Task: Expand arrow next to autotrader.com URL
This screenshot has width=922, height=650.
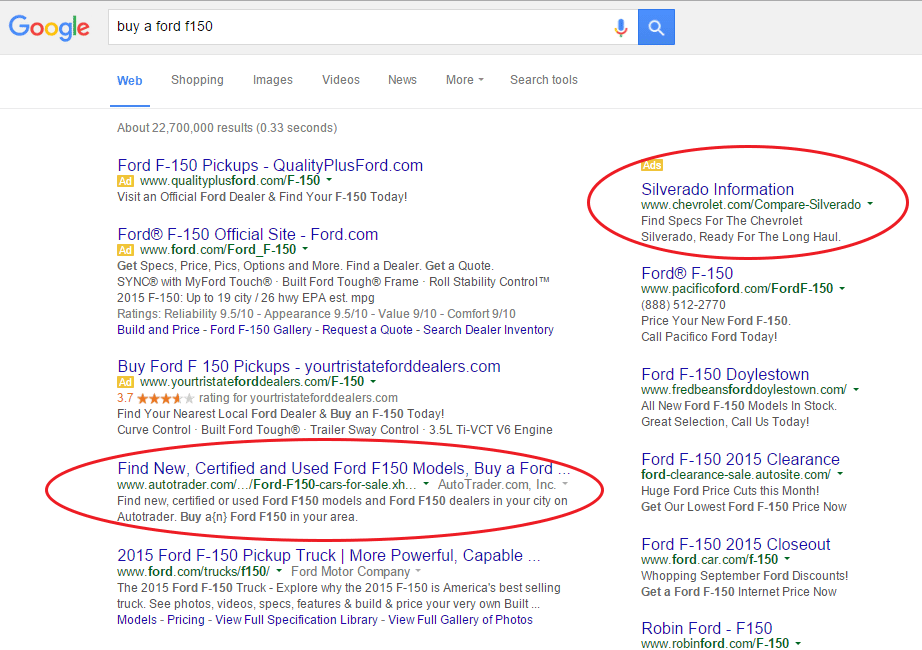Action: [x=426, y=484]
